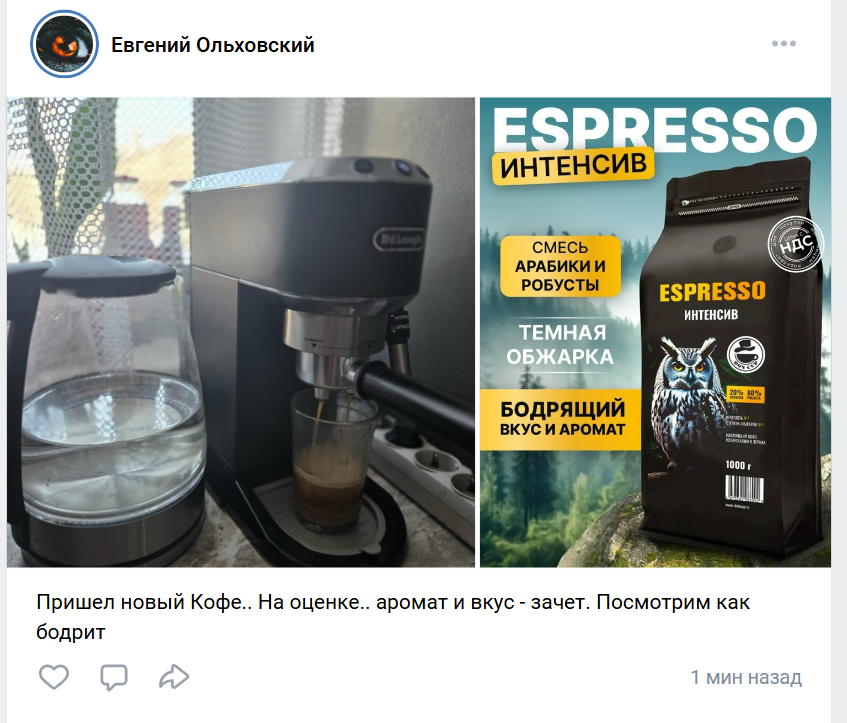This screenshot has height=723, width=847.
Task: Open the three-dots post options menu
Action: pyautogui.click(x=783, y=44)
